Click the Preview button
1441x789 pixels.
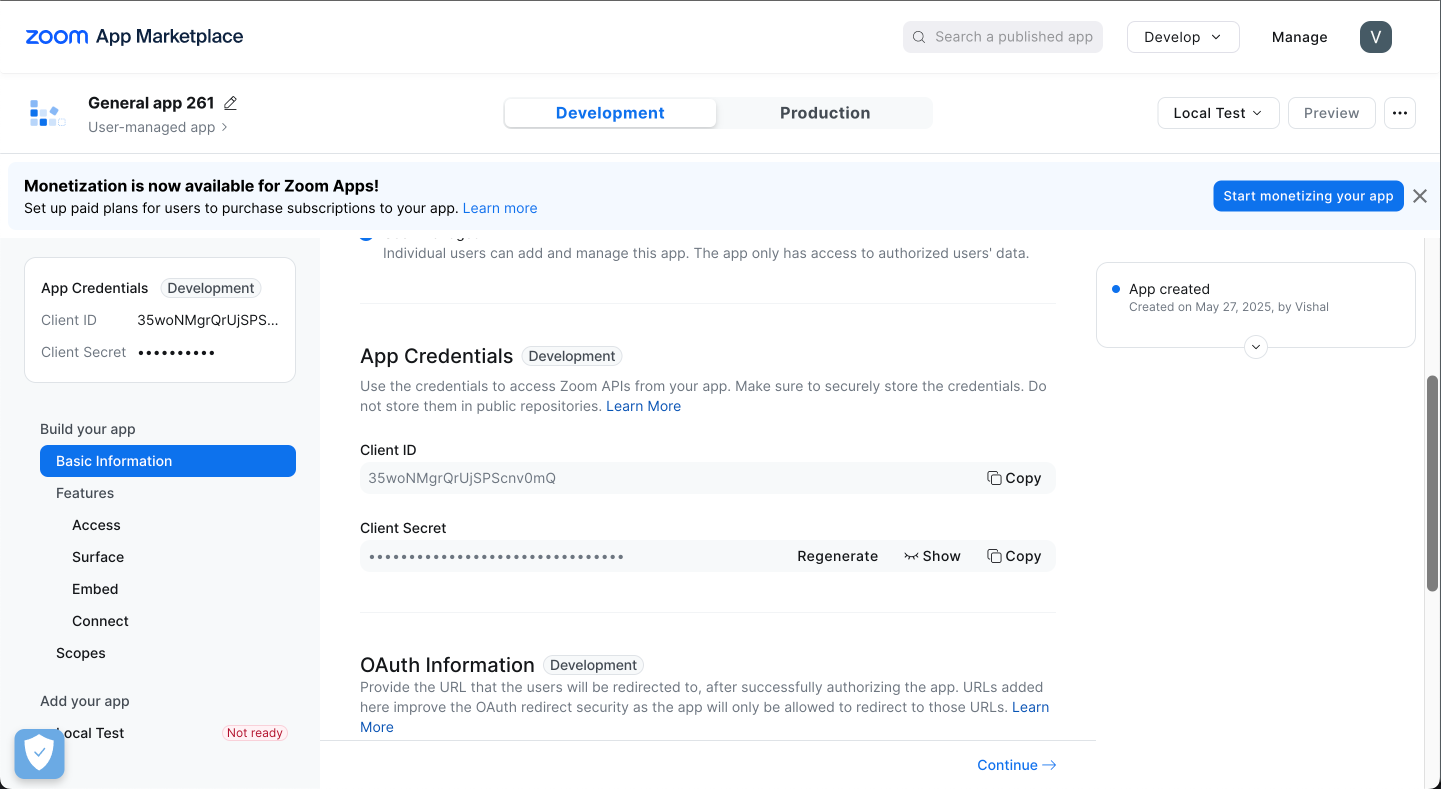[1332, 113]
